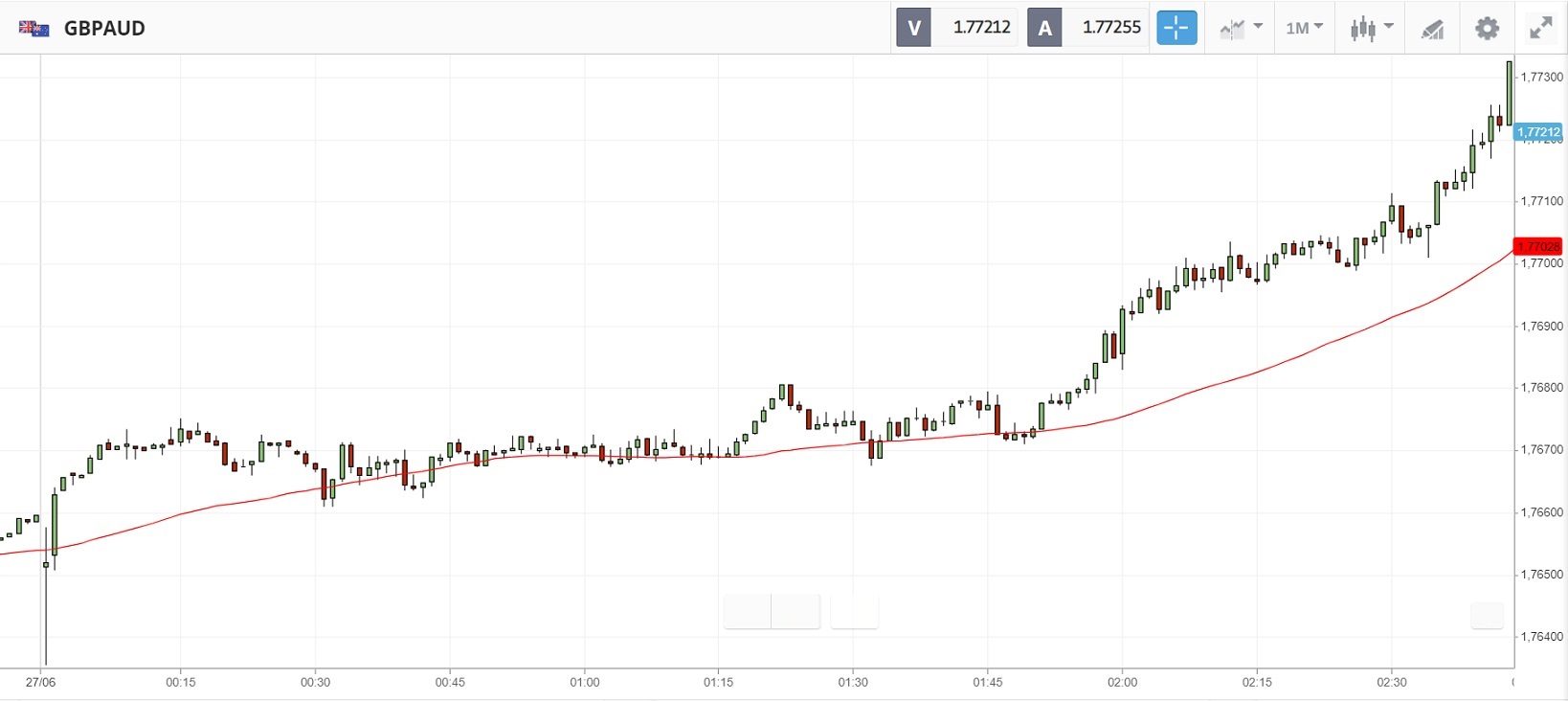Click the 1,77100 price axis label

1542,201
